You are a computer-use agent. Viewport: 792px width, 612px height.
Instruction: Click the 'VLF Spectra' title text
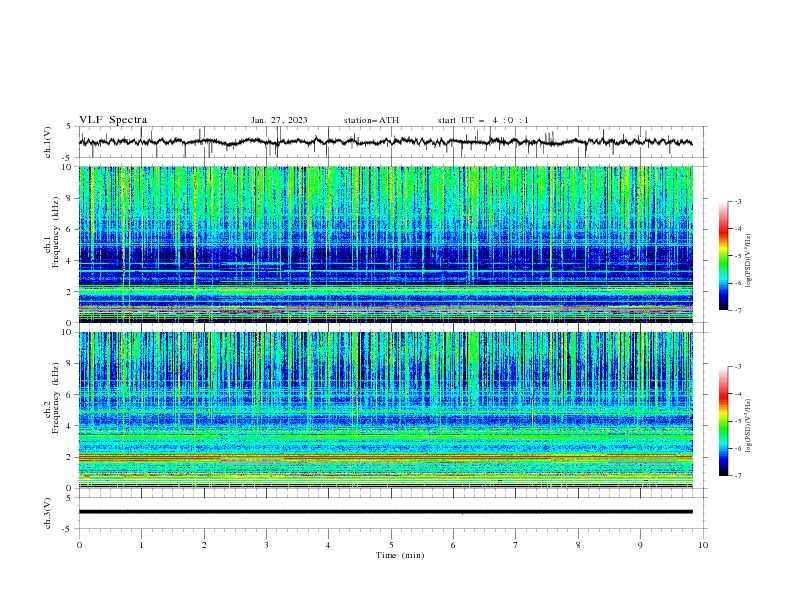[113, 120]
